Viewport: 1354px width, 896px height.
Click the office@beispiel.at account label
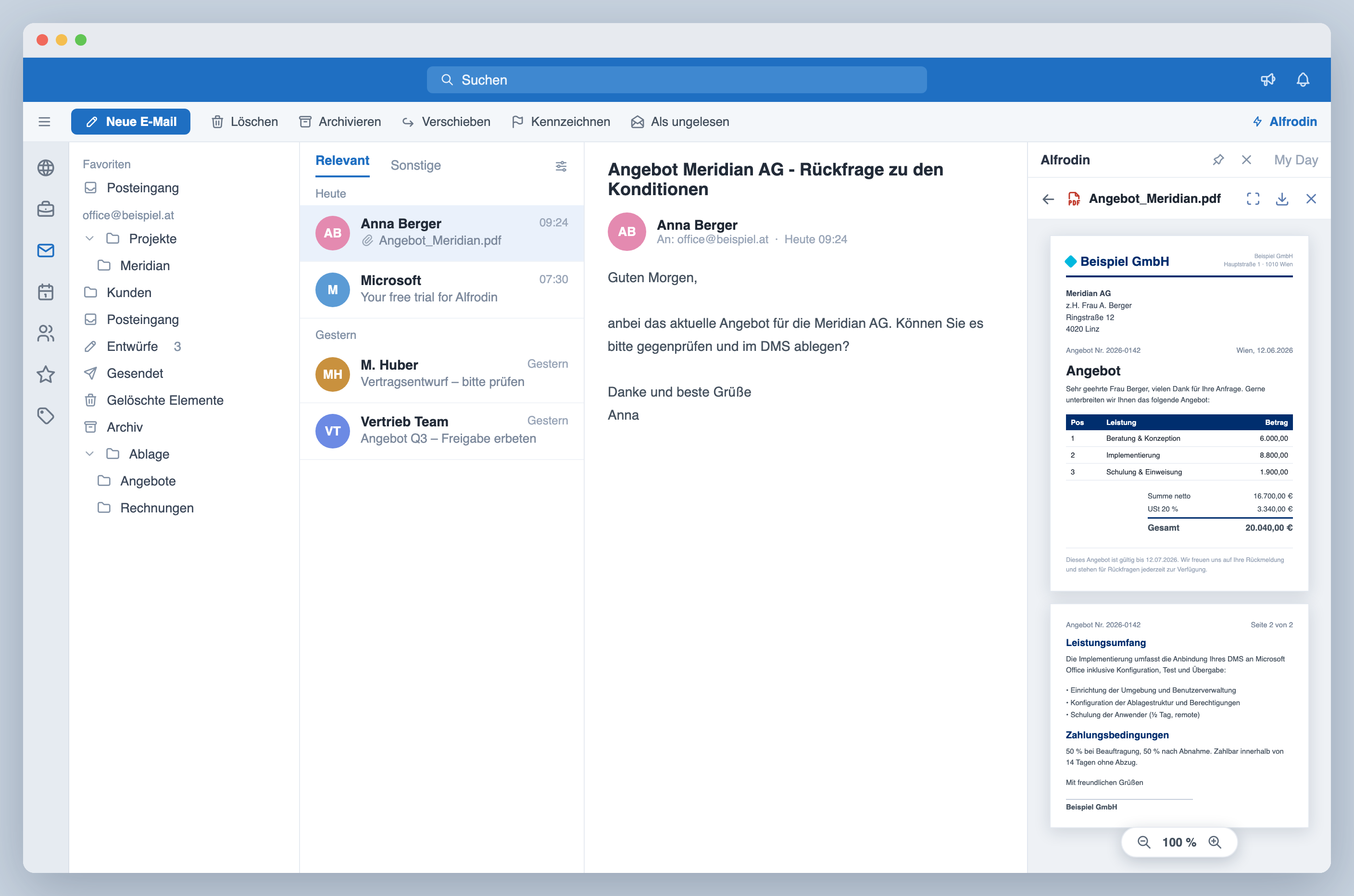pos(128,215)
